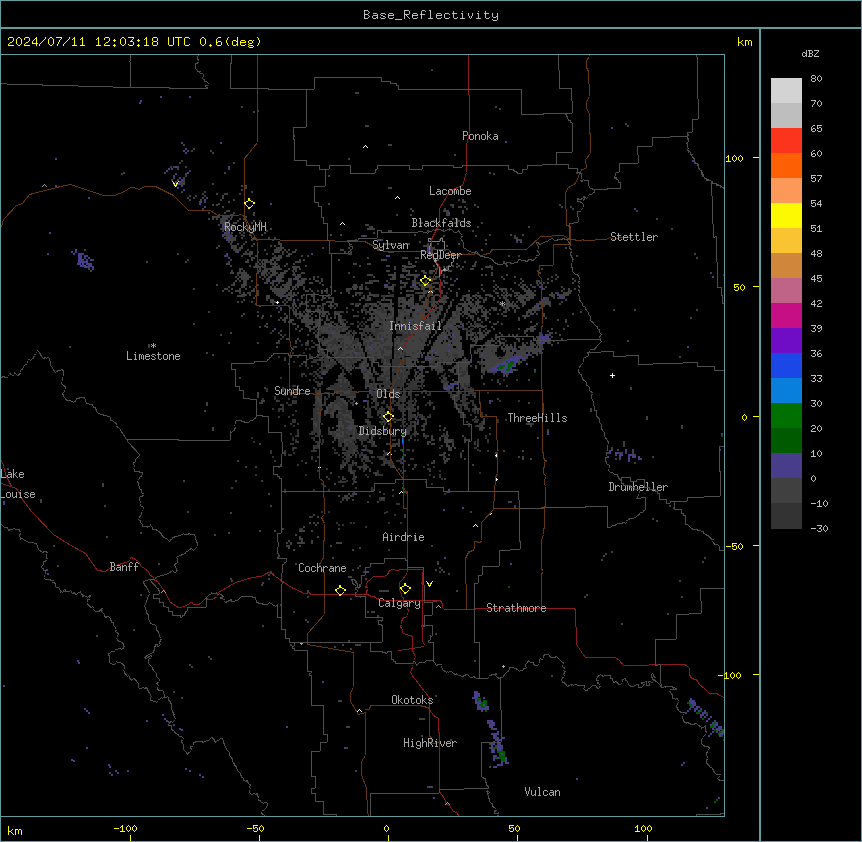Click the green-purple echo east of Innisfail
The image size is (862, 842).
click(506, 364)
